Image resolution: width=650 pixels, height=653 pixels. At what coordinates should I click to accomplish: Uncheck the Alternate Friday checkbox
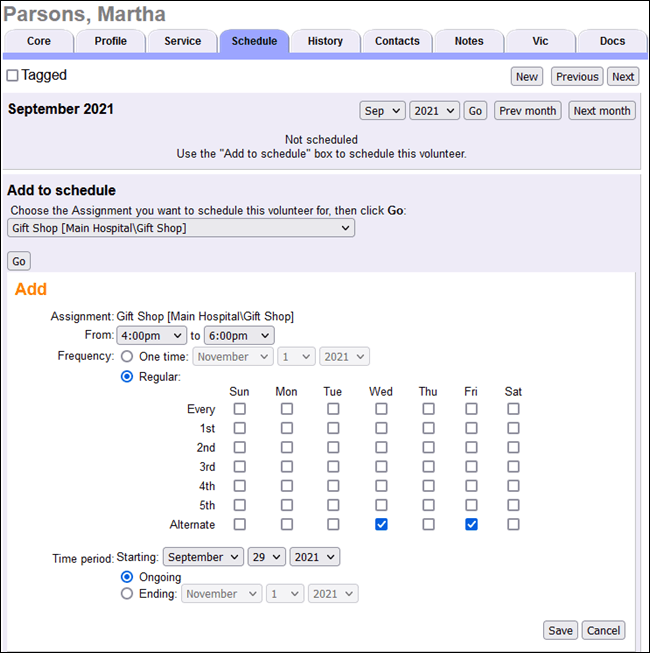tap(471, 524)
